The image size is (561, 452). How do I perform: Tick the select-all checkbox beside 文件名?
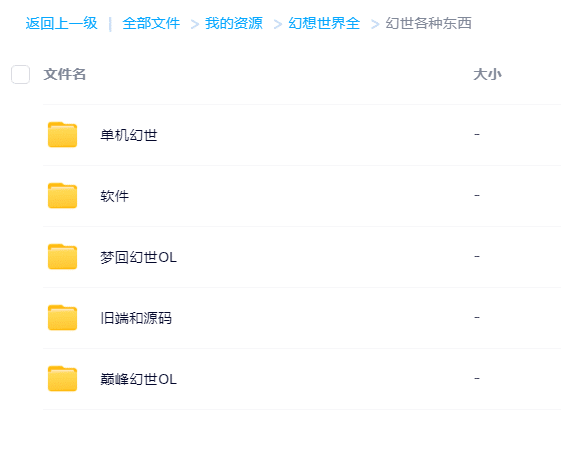[20, 74]
